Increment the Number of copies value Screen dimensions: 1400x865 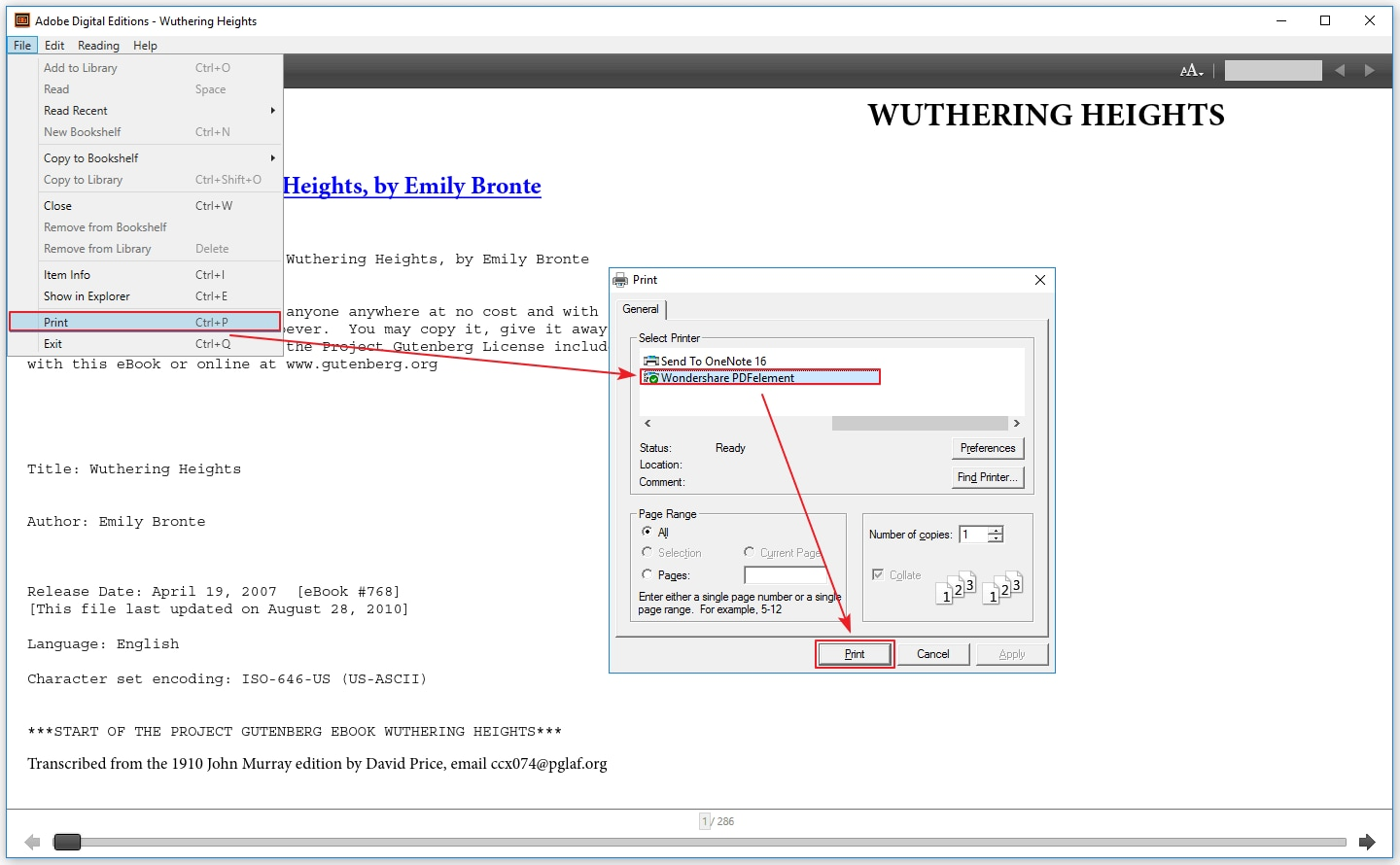pos(997,530)
